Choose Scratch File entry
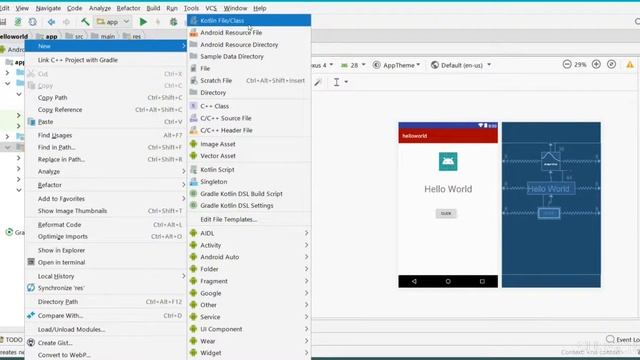 (x=249, y=80)
